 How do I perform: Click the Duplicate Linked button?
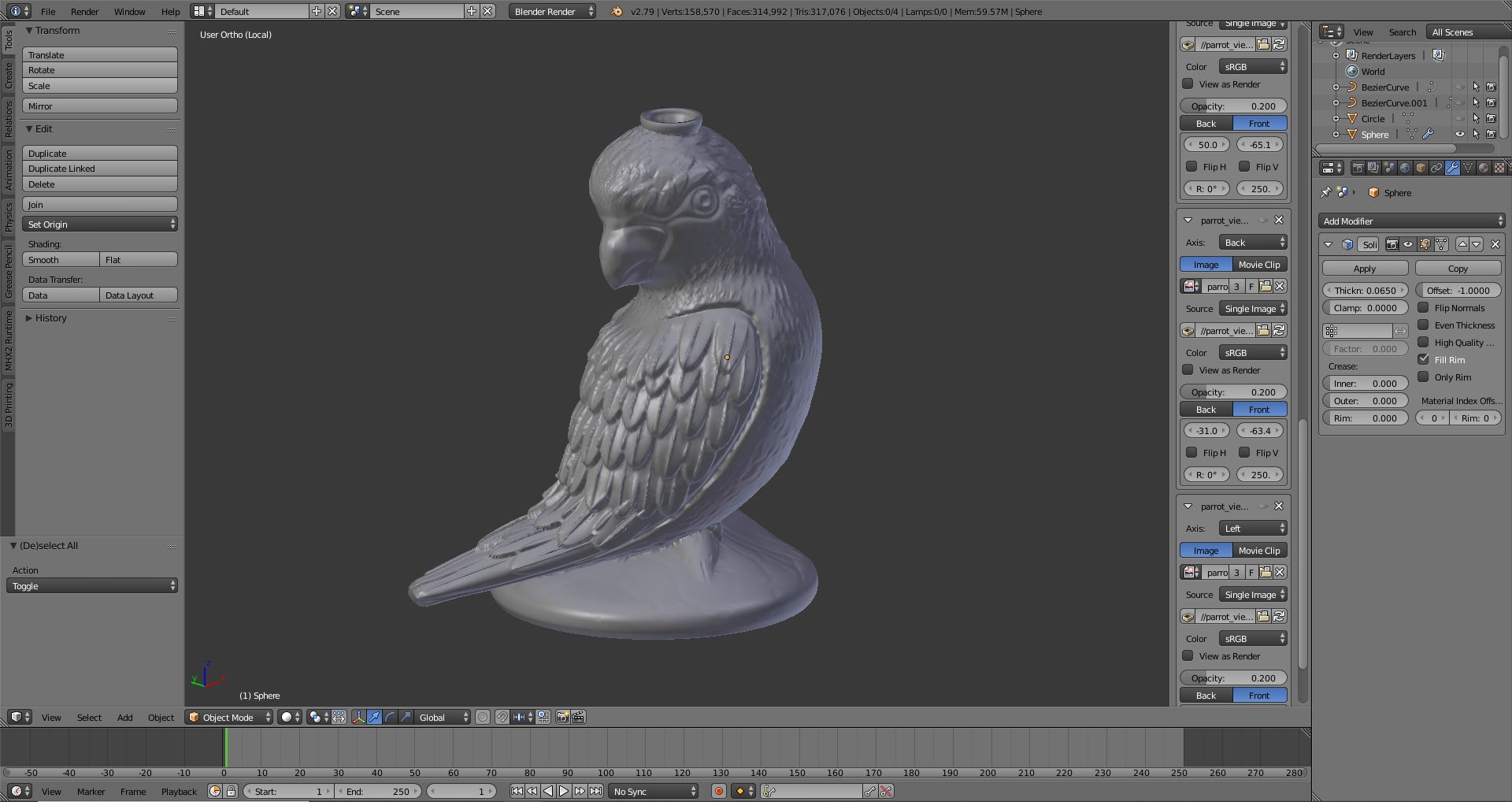100,169
